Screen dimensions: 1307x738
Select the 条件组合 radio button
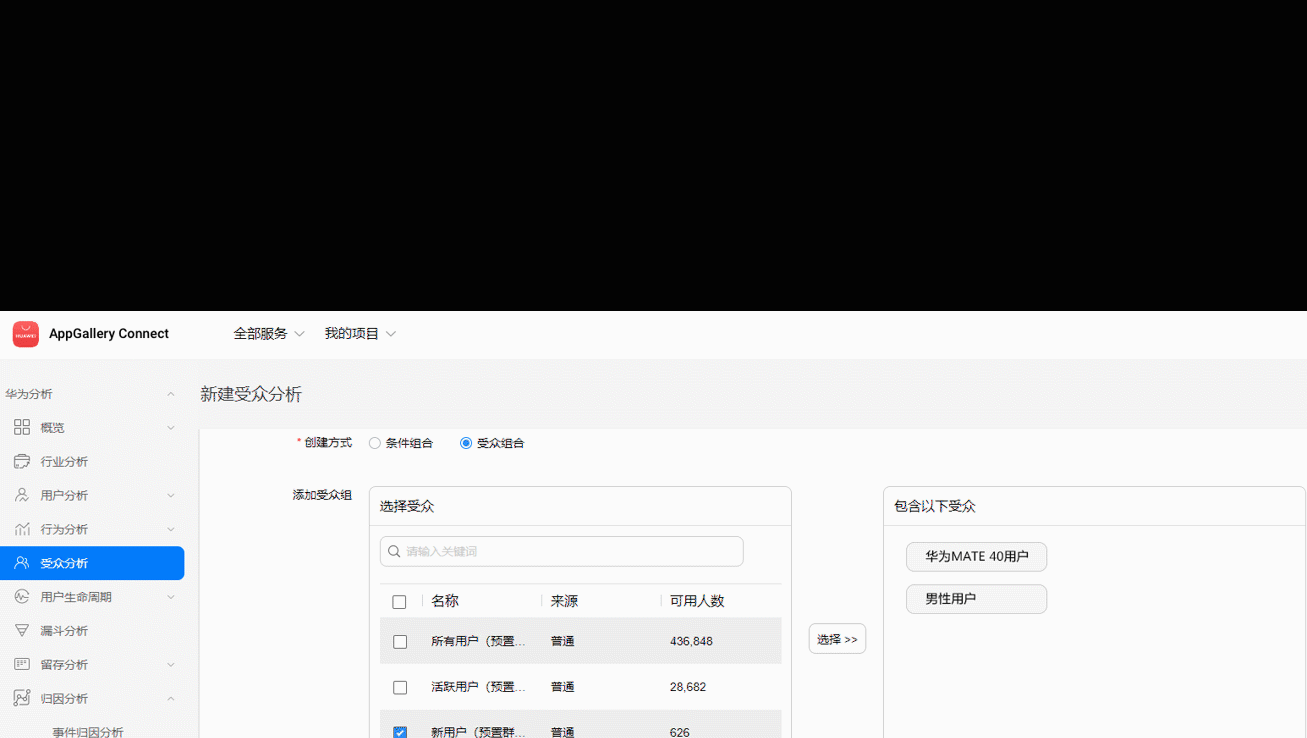[x=374, y=442]
